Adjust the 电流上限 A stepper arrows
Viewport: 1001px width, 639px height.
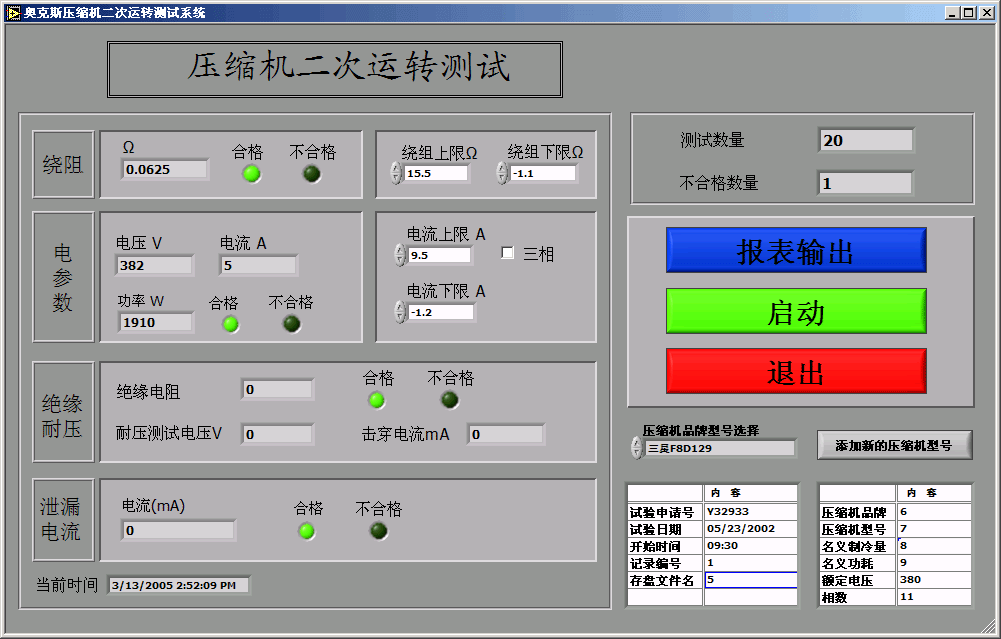tap(400, 255)
